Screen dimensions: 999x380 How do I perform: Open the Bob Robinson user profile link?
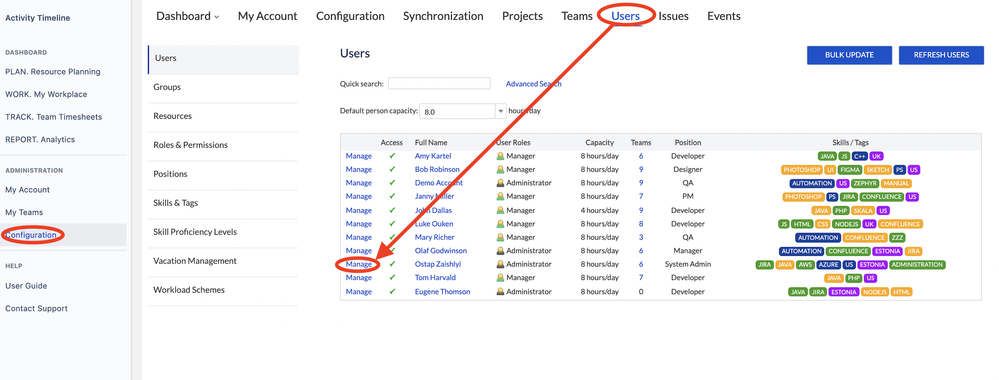[x=437, y=170]
